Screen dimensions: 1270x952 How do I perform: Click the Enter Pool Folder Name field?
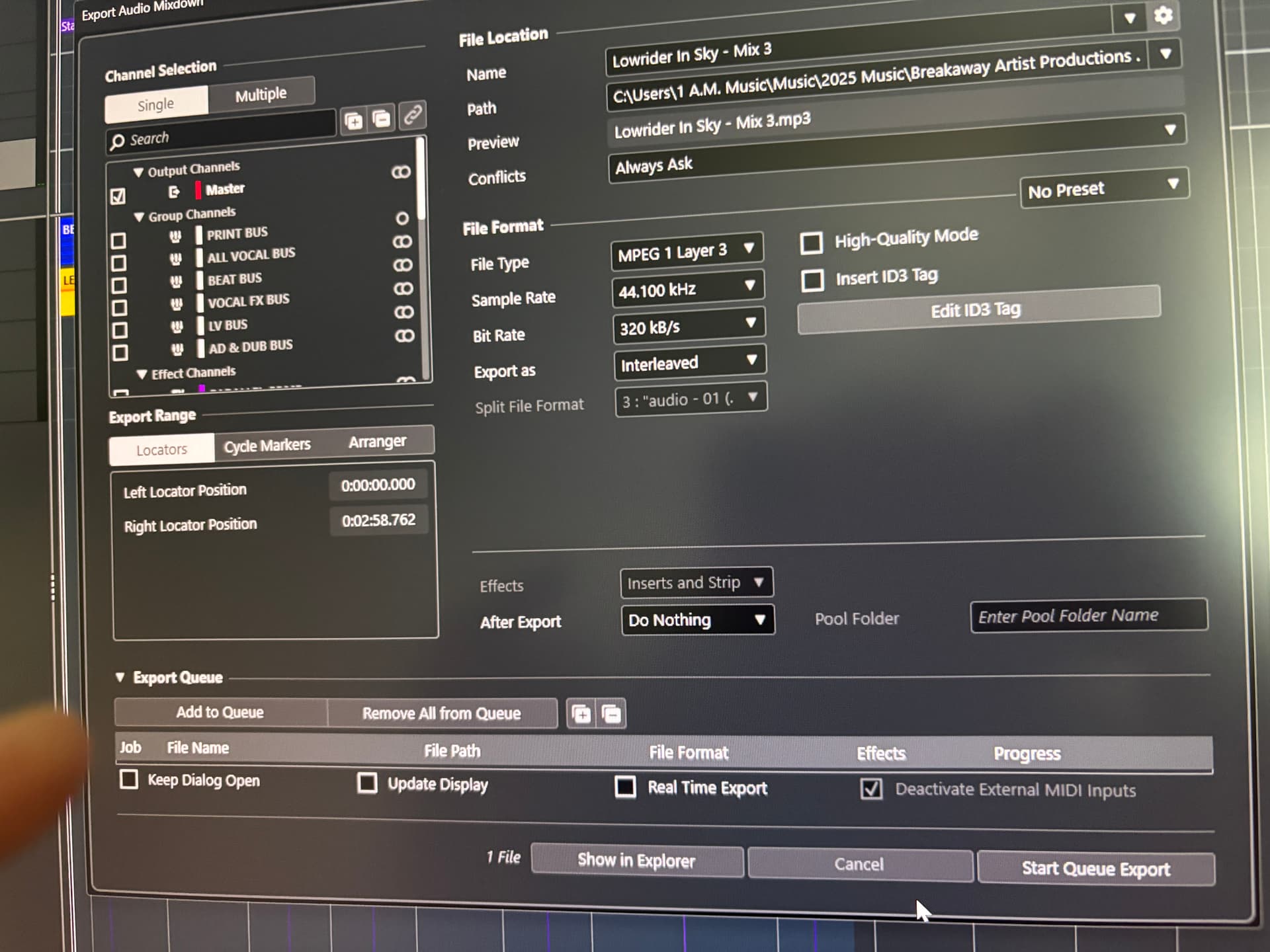1088,615
